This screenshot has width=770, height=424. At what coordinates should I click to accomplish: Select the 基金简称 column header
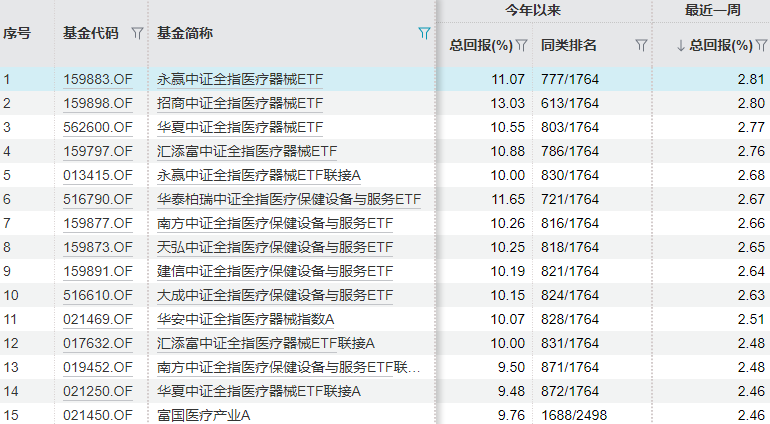(185, 33)
